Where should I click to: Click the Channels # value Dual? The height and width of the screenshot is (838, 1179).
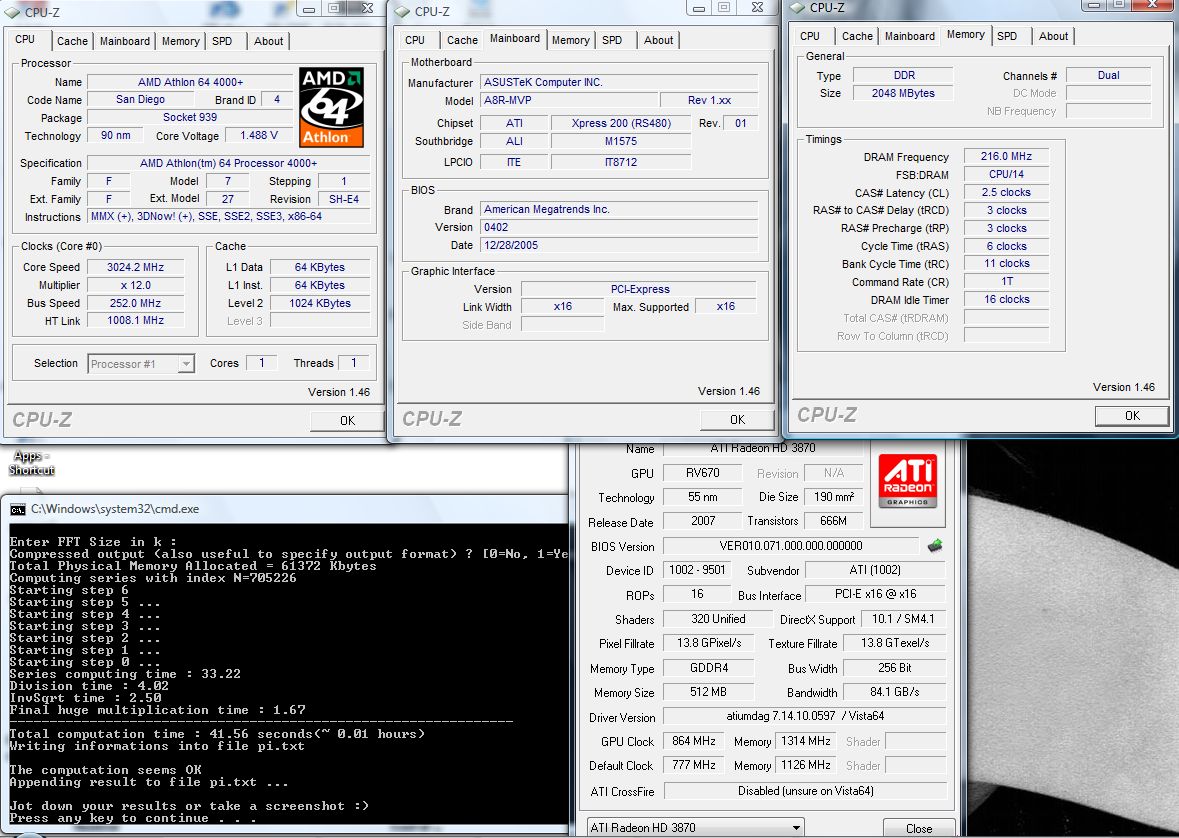[1108, 75]
